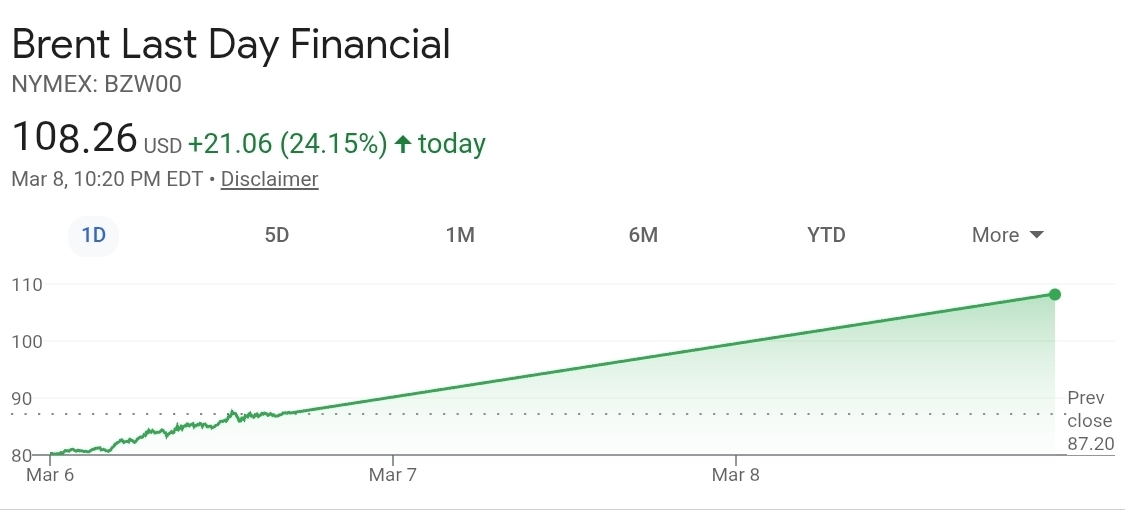Click the +21.06 (24.15%) change value
1125x522 pixels.
tap(287, 144)
